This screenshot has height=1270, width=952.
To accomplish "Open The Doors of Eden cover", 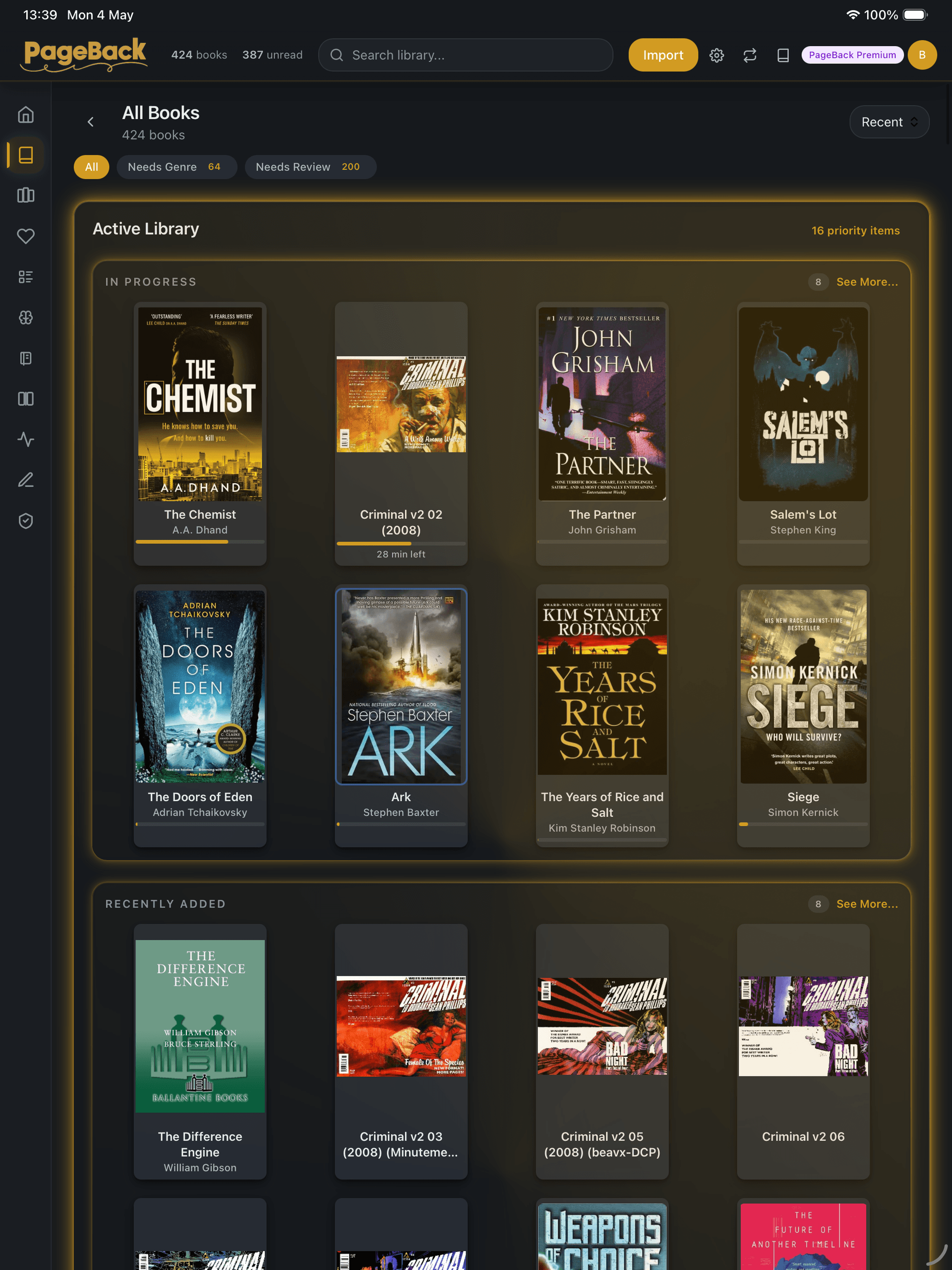I will 200,686.
